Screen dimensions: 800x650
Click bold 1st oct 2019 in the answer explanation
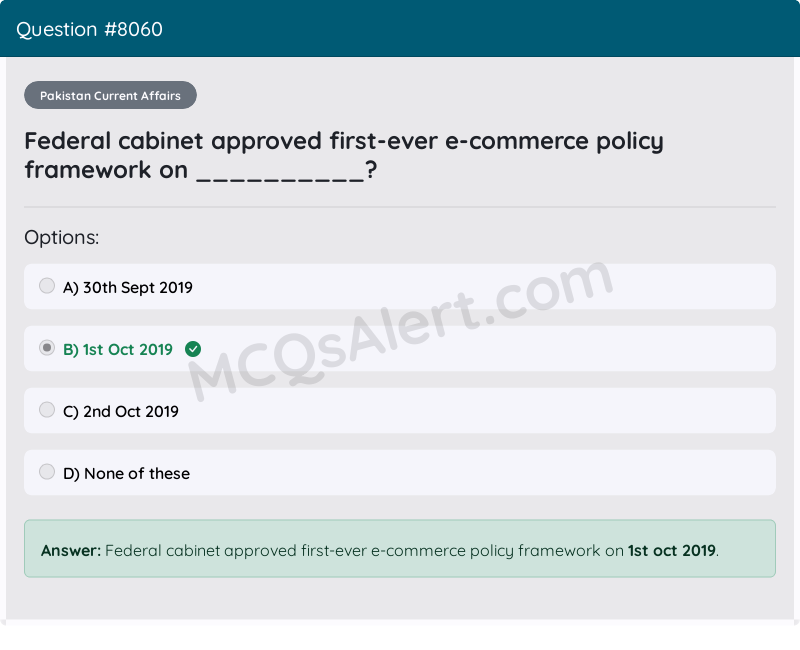[x=672, y=551]
